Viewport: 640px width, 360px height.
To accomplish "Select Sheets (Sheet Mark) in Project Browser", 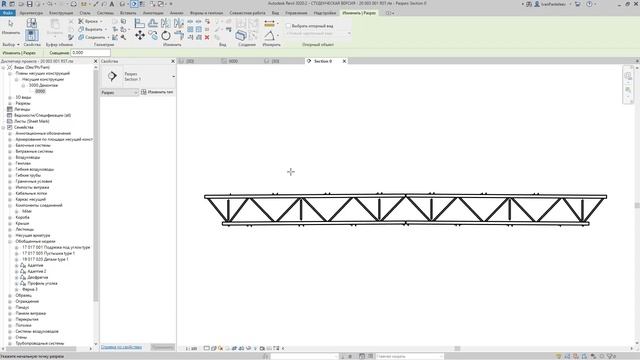I will pos(32,121).
